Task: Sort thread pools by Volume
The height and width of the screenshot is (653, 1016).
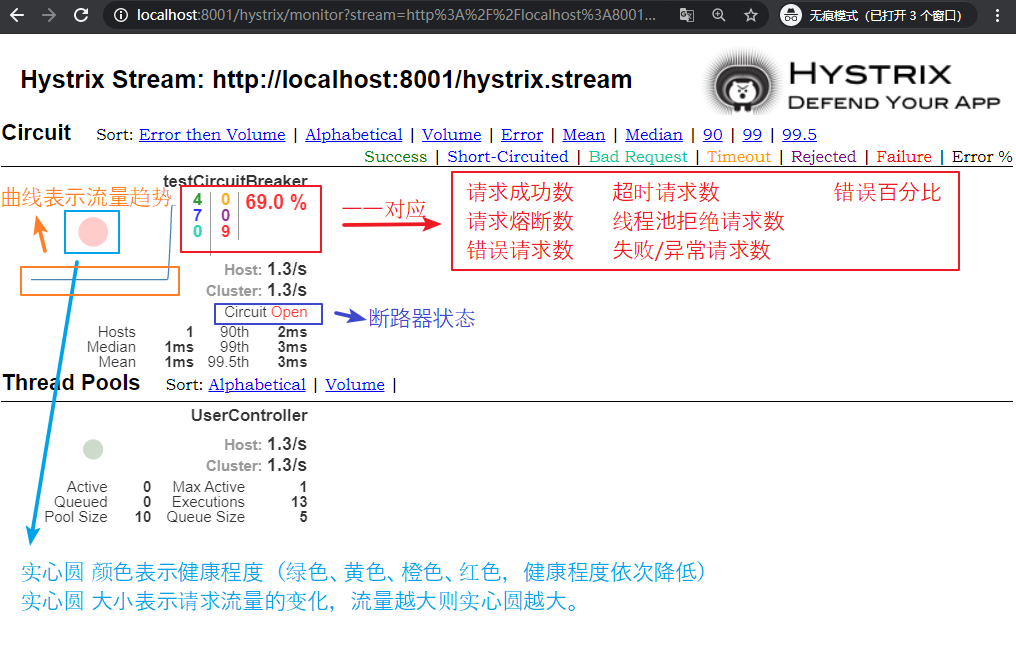Action: point(355,385)
